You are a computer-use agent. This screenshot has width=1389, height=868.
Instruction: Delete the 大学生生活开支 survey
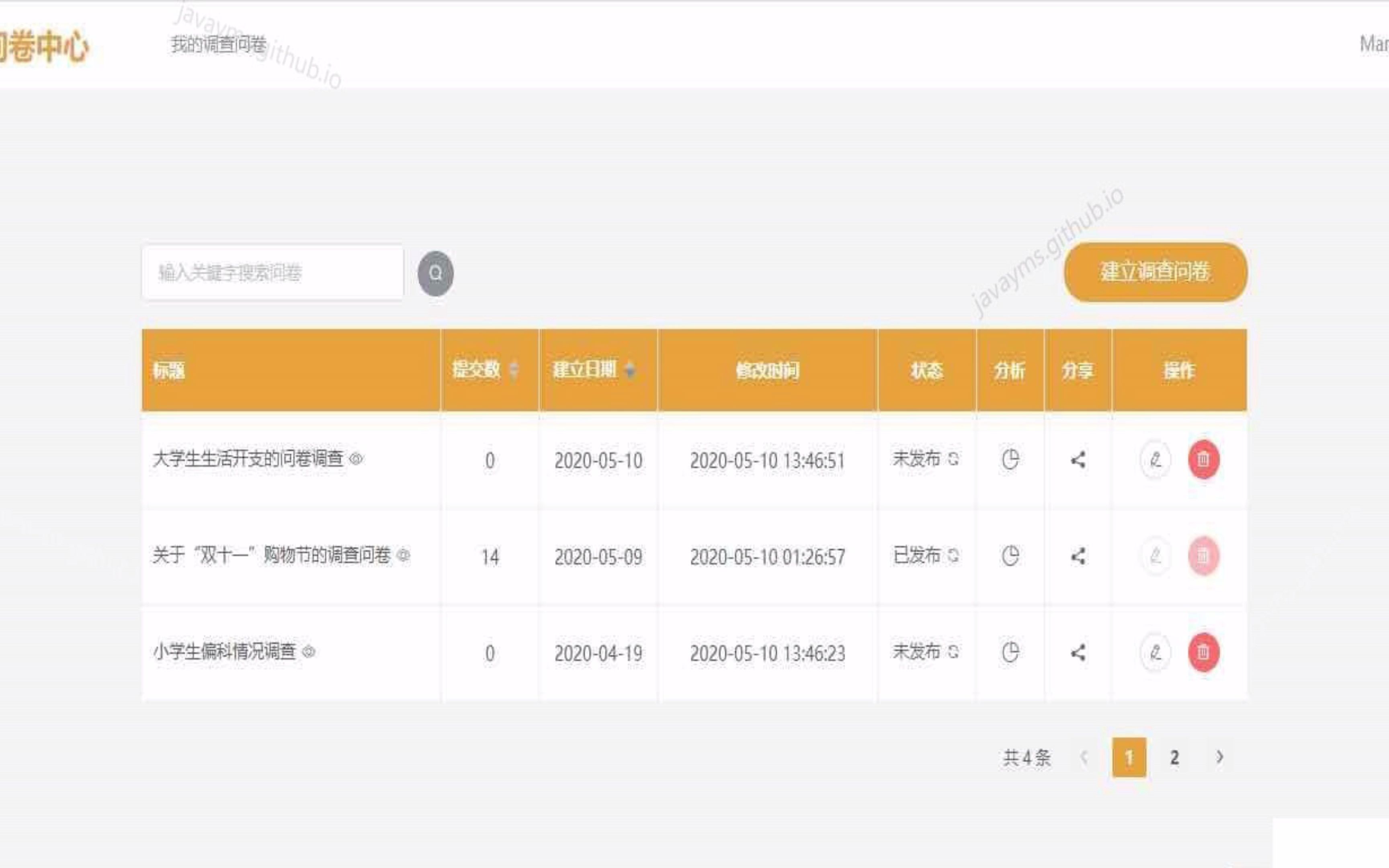tap(1204, 459)
